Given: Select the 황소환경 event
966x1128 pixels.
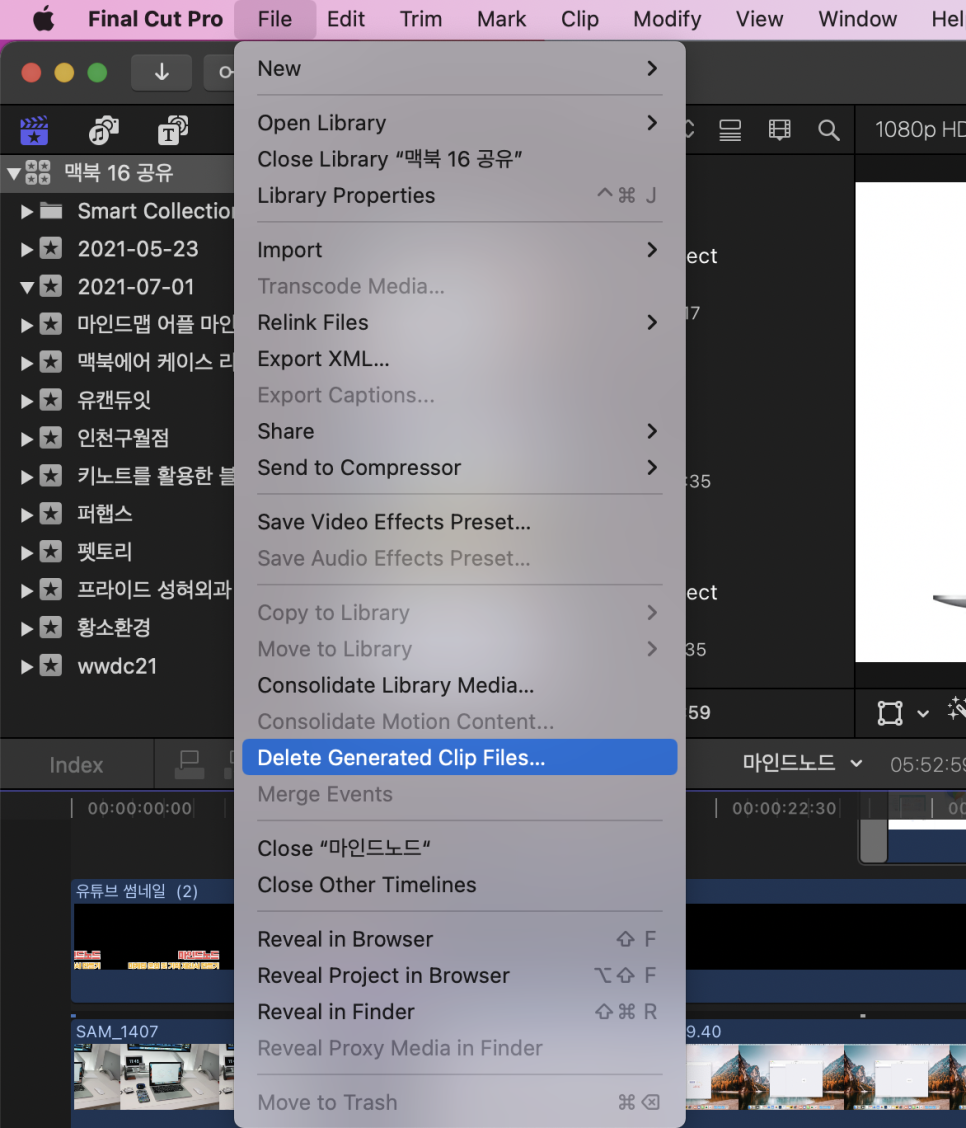Looking at the screenshot, I should tap(114, 627).
